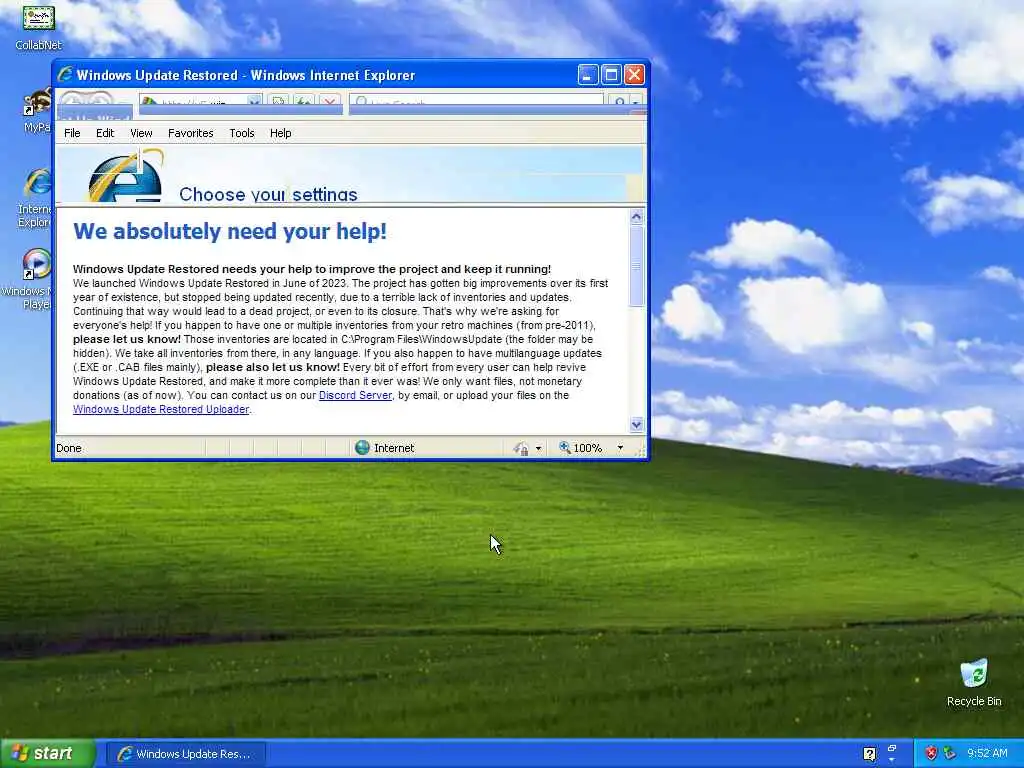Click the large Internet Explorer logo on page
This screenshot has height=768, width=1024.
125,175
